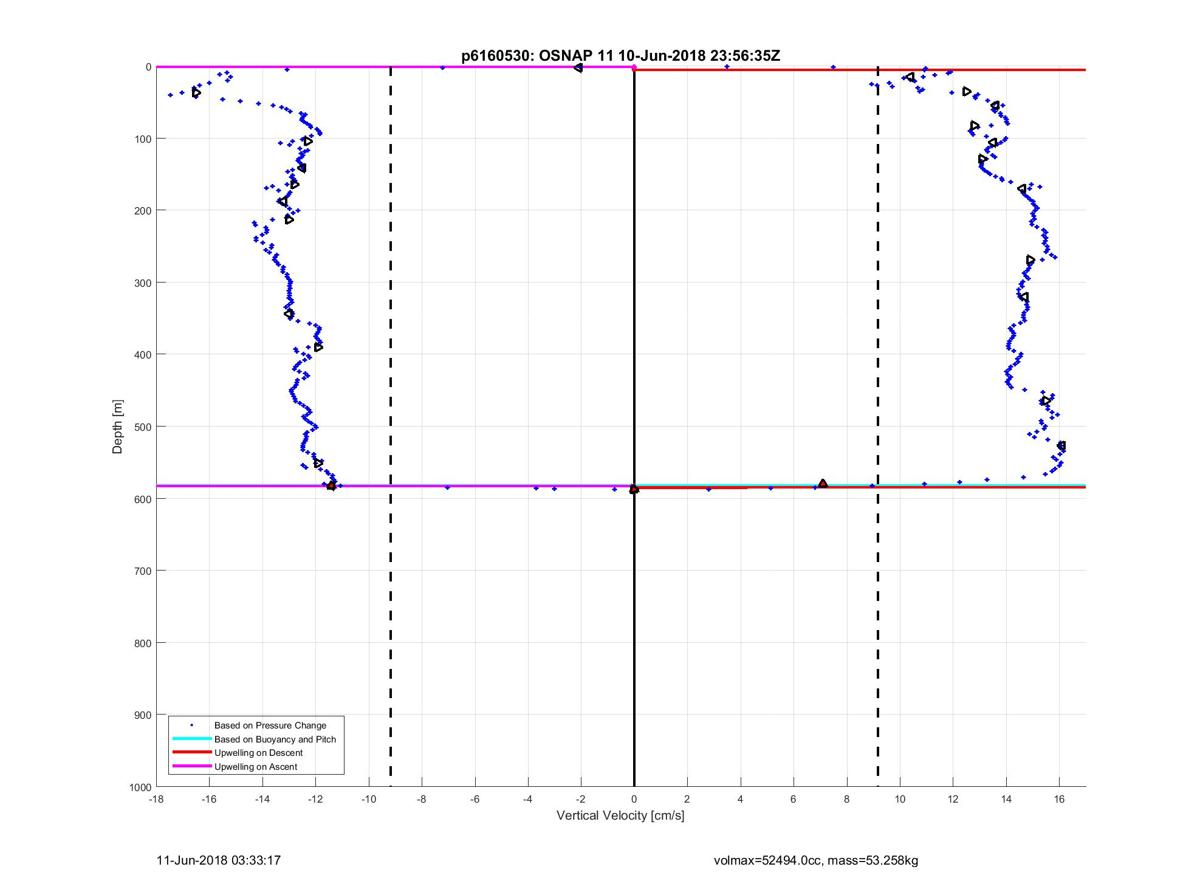The image size is (1200, 885).
Task: Click velocity axis tick label -6
Action: [474, 799]
